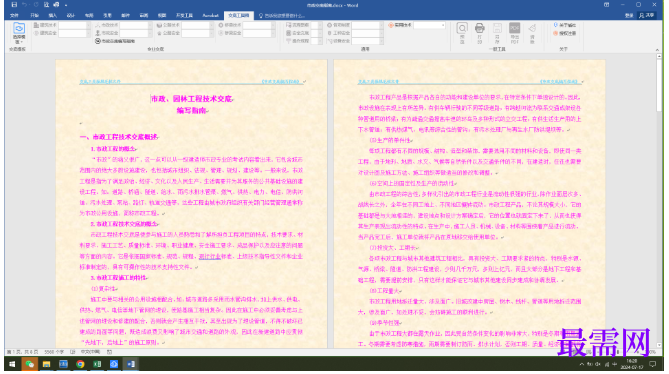Open the 市政安全 dropdown box

[136, 33]
